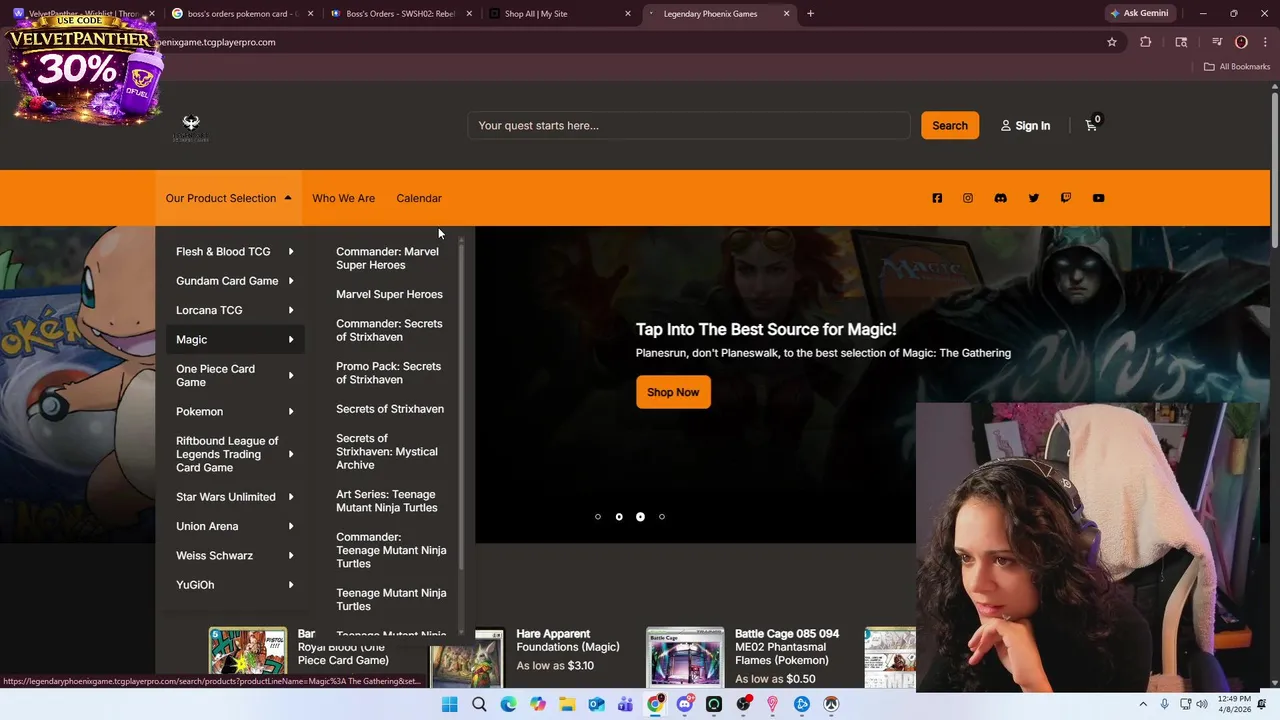Open the Calendar menu item
1280x720 pixels.
(419, 198)
